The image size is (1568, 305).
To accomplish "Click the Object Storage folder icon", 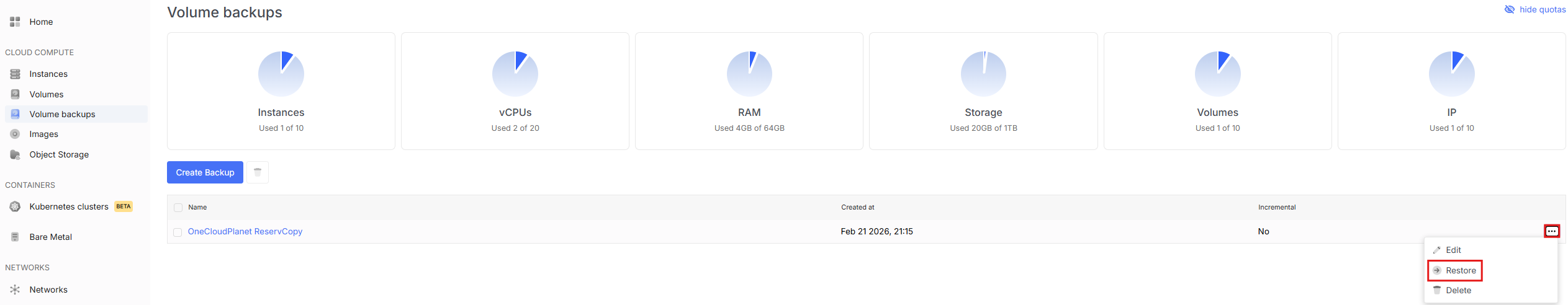I will pyautogui.click(x=15, y=154).
